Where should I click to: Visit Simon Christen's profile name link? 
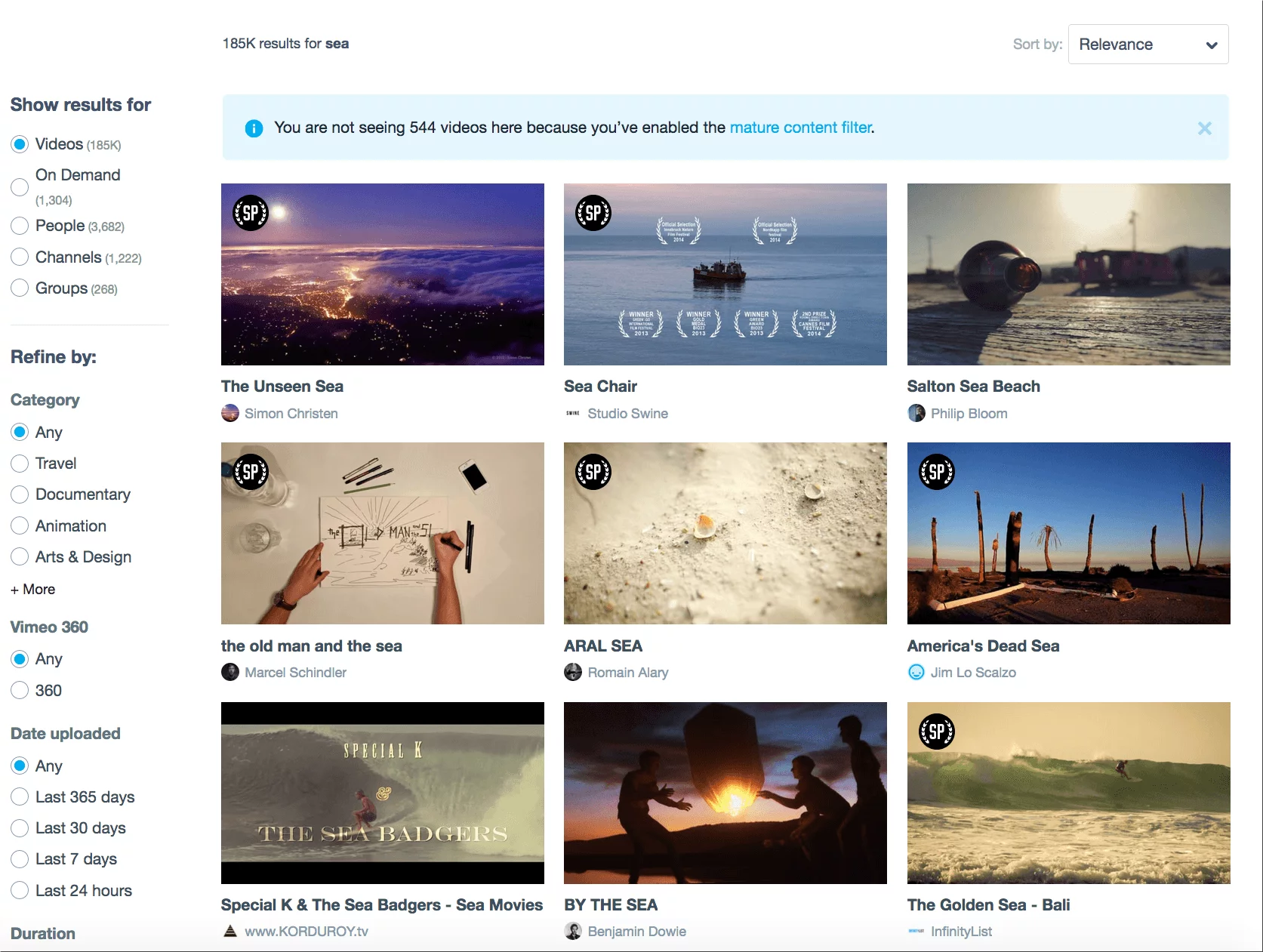[x=291, y=414]
